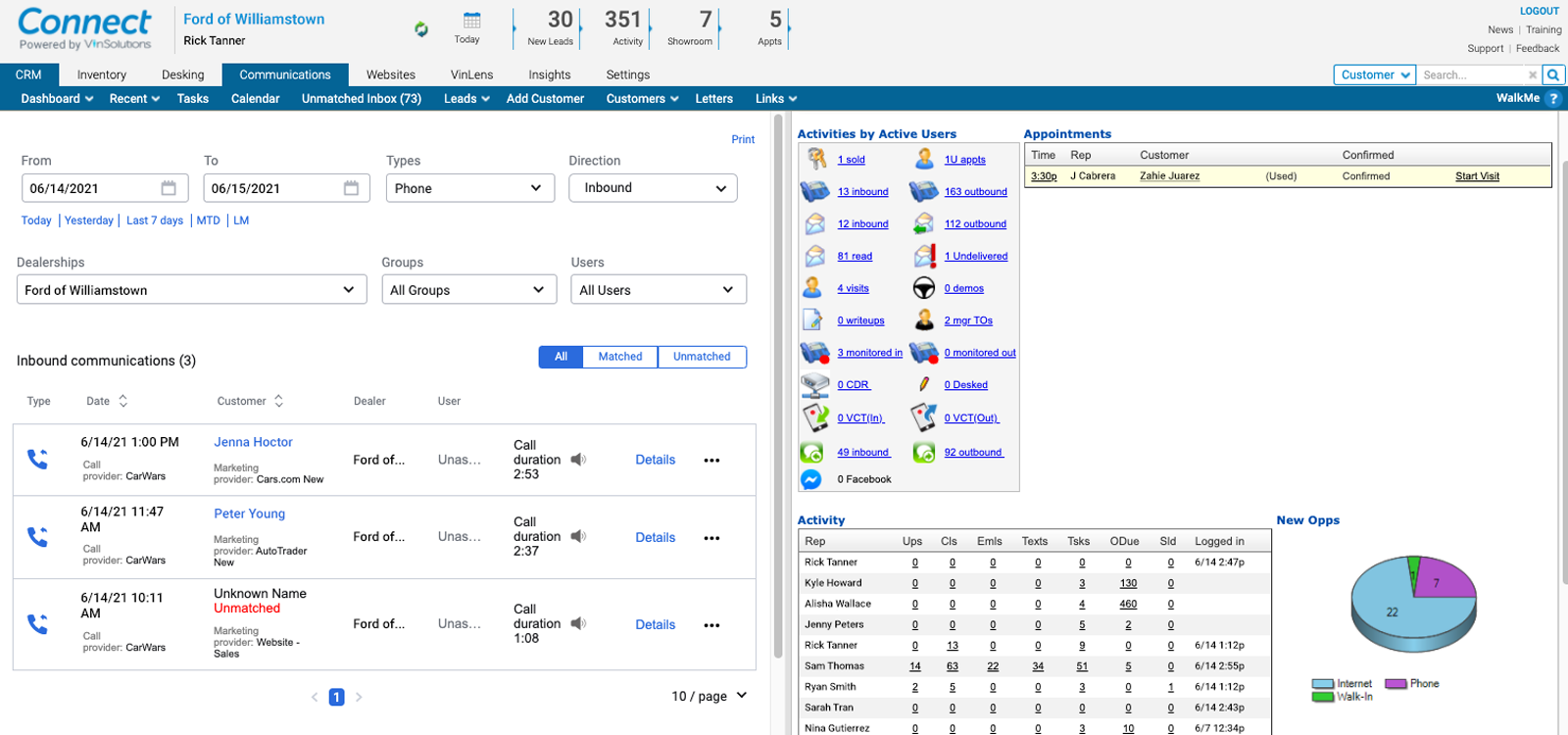Open more options for Jenna Hoctor row
Screen dimensions: 1568x735
pos(711,460)
